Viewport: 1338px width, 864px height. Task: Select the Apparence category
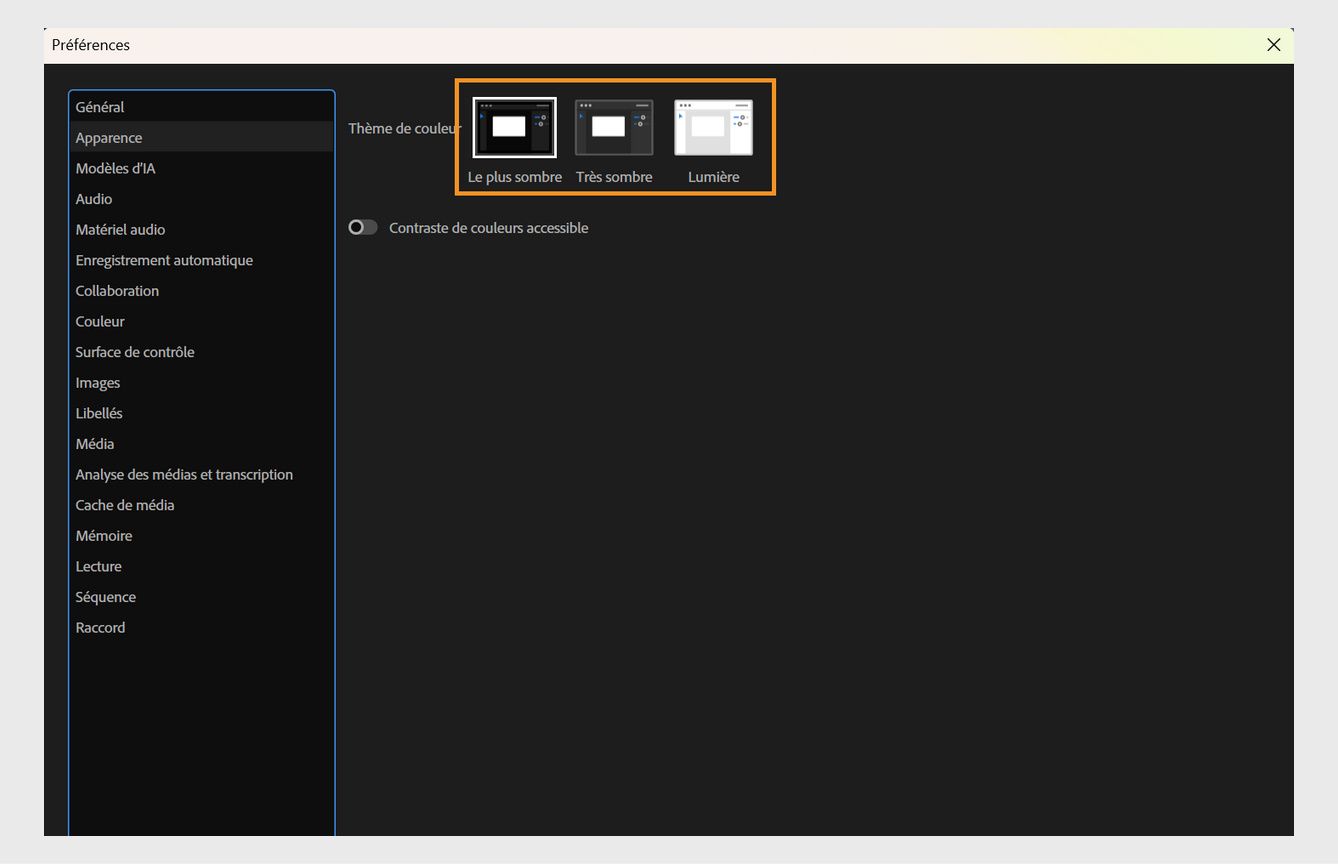(x=201, y=137)
